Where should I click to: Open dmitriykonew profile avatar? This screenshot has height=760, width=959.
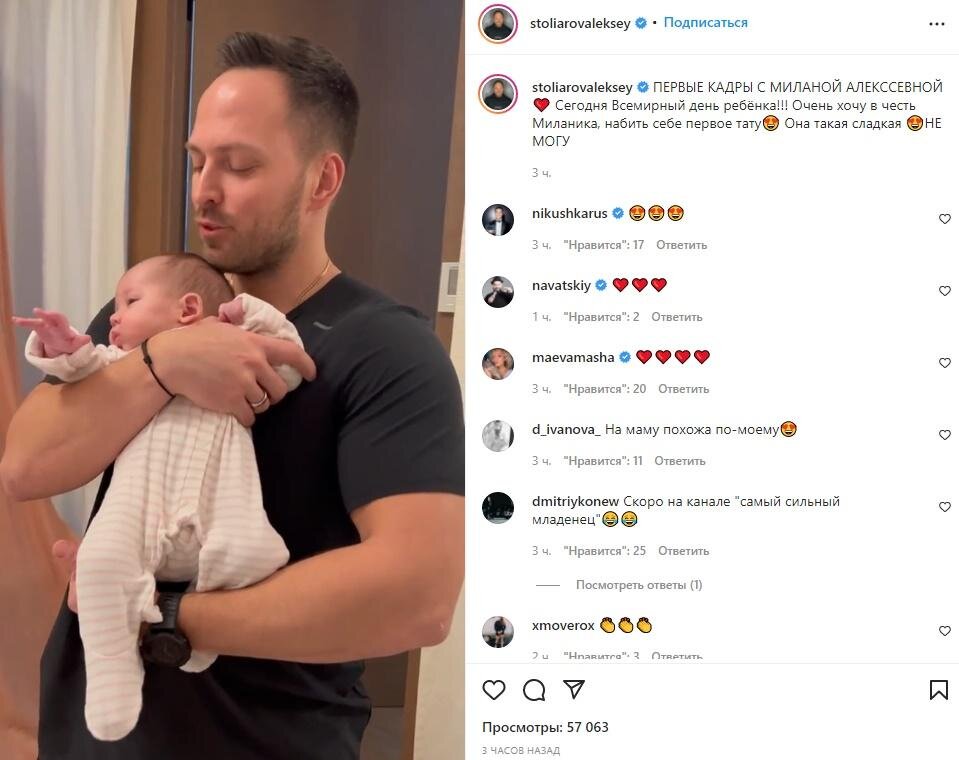498,507
